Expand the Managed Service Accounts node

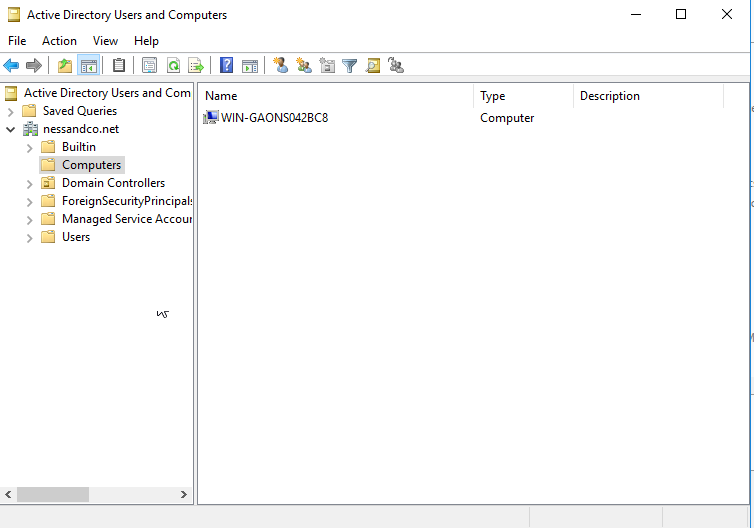tap(29, 220)
